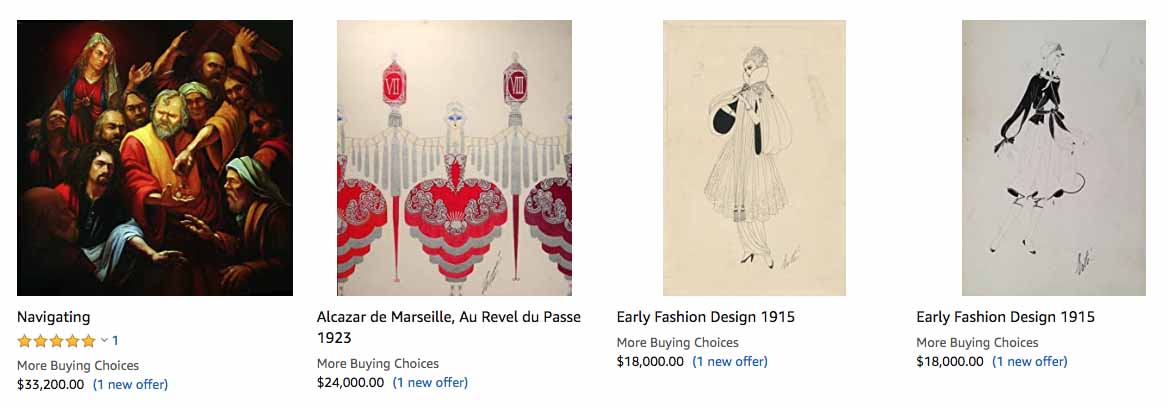Open the Alcazar de Marseille, Au Revel du Passe 1923 title
Screen dimensions: 1168x408
(x=449, y=327)
